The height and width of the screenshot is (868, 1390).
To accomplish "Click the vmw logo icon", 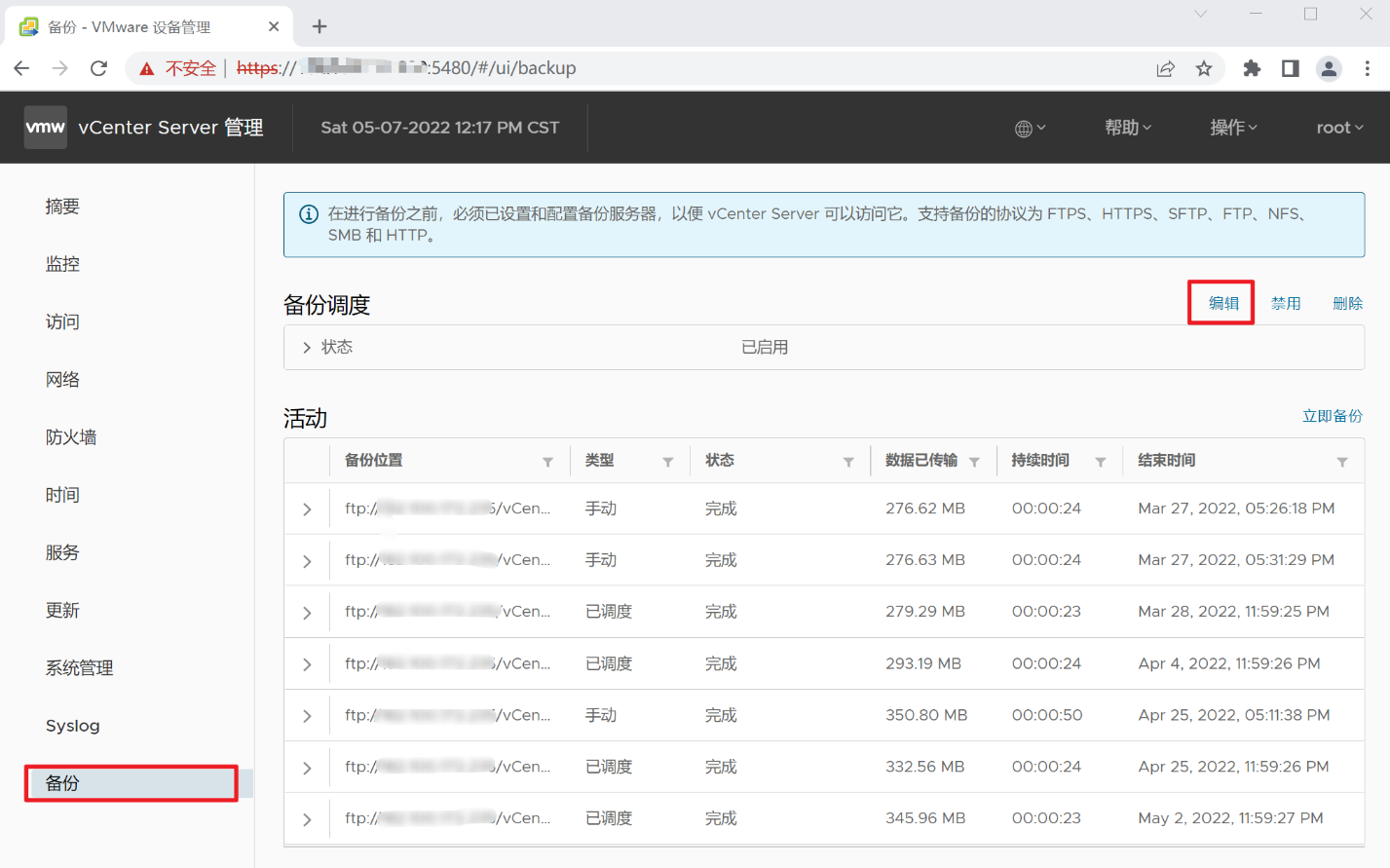I will coord(45,127).
